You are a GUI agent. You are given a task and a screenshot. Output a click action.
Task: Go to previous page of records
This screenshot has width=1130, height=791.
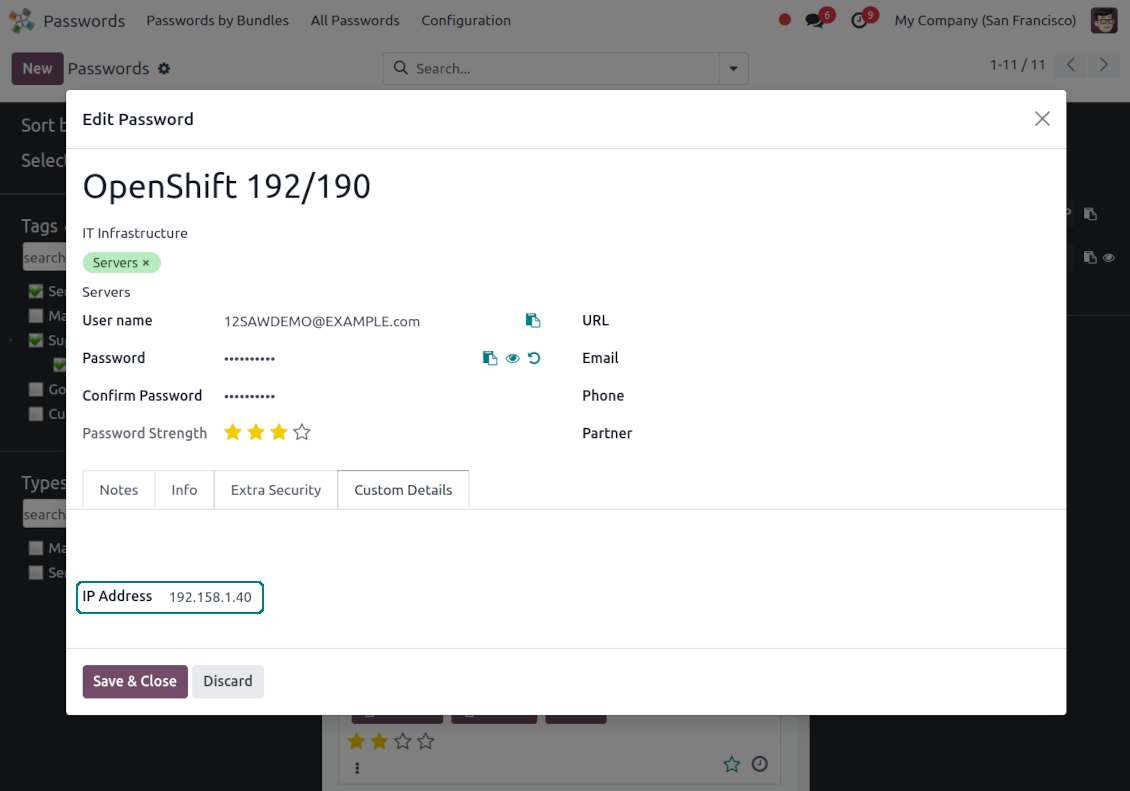tap(1071, 65)
